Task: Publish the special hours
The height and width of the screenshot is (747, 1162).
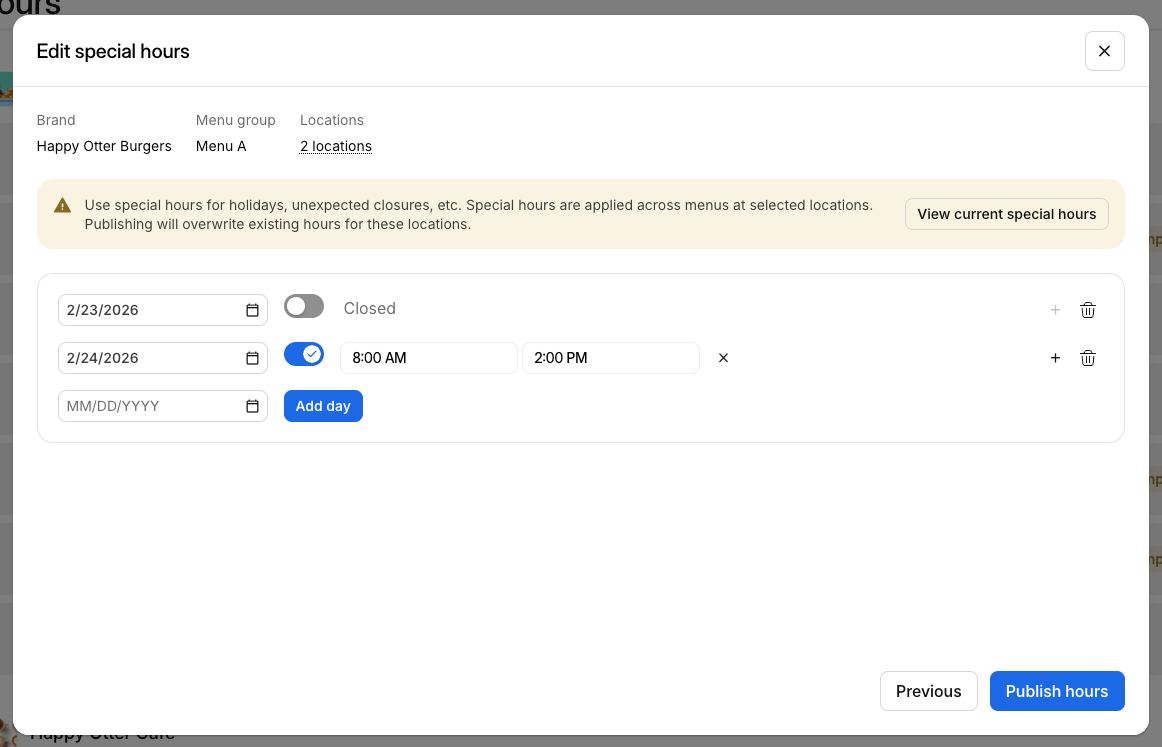Action: click(x=1056, y=691)
